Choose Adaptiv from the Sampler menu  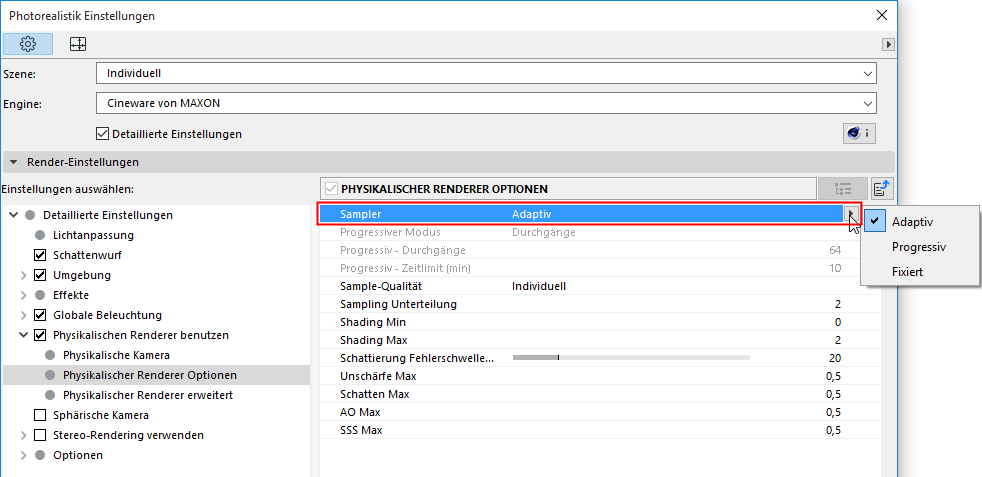912,222
